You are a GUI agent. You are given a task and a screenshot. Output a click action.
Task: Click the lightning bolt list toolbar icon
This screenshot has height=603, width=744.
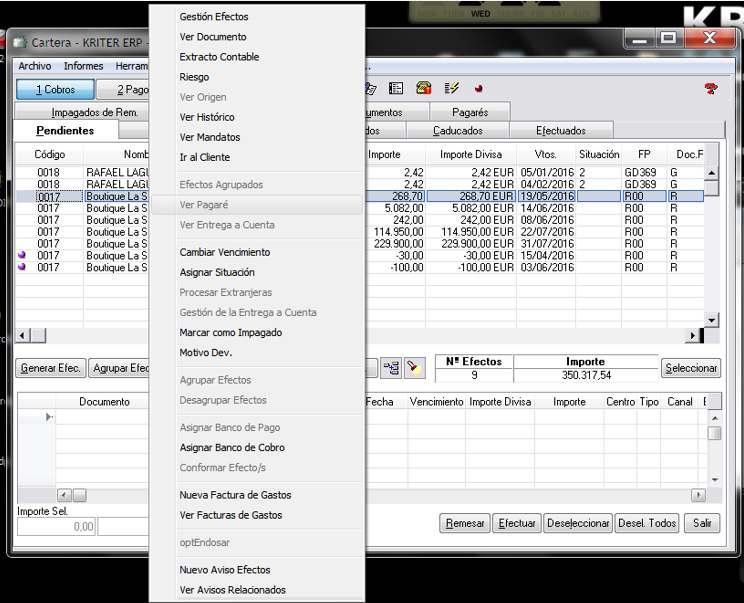[451, 88]
